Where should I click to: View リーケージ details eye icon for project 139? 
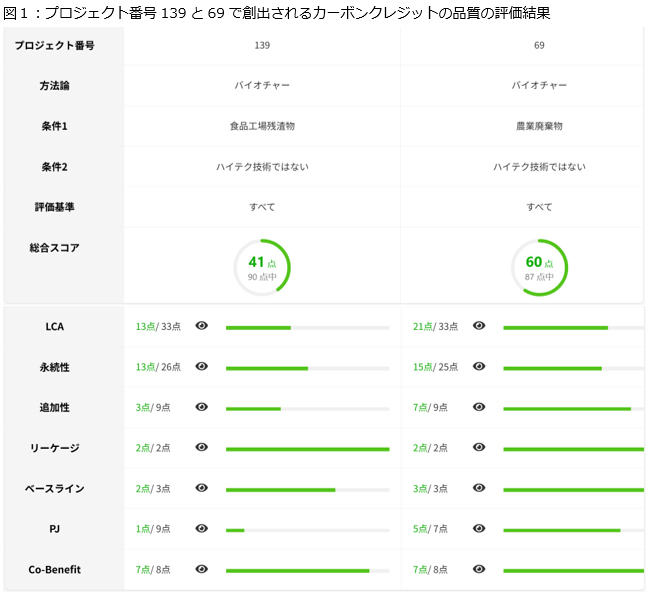(x=201, y=448)
